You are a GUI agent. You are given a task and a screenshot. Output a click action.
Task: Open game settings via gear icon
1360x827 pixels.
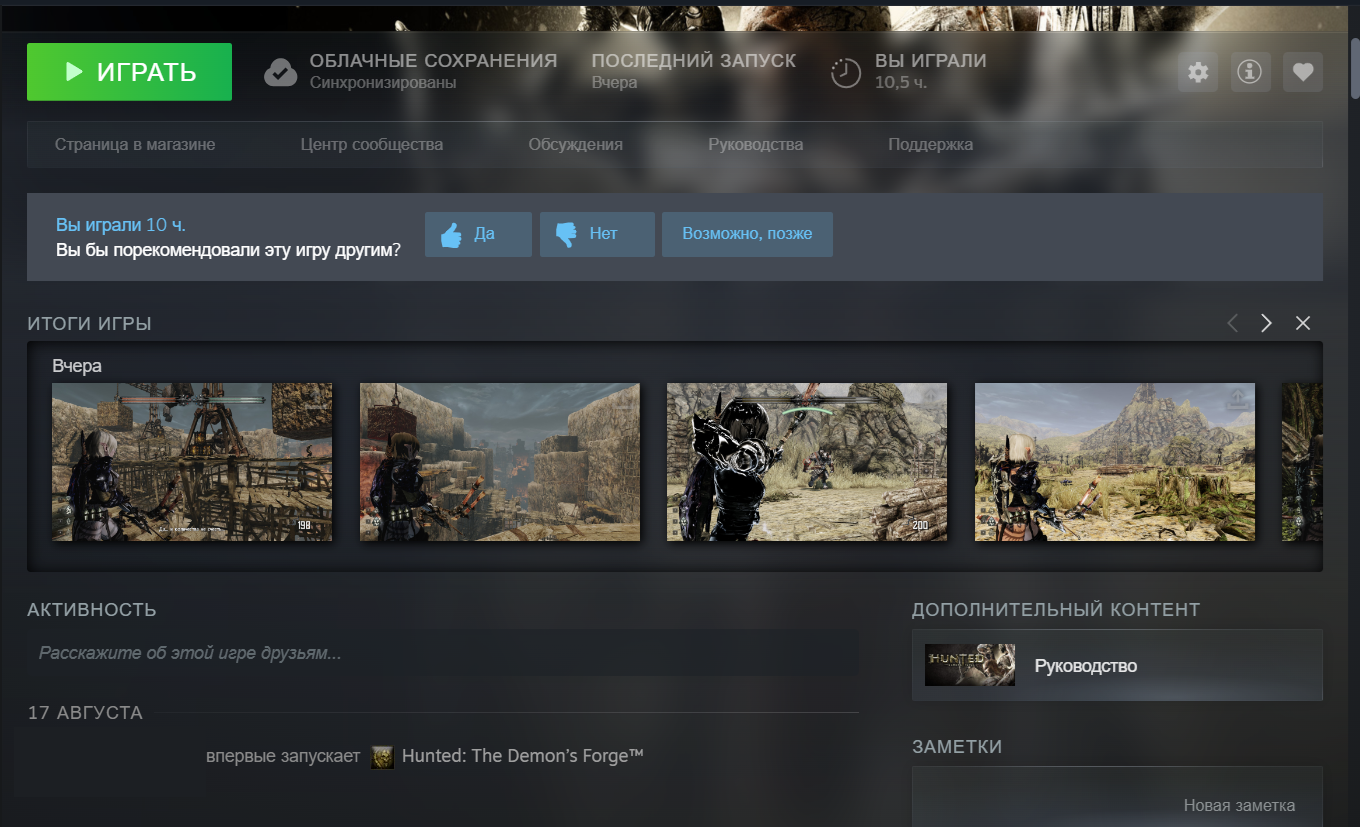1198,72
